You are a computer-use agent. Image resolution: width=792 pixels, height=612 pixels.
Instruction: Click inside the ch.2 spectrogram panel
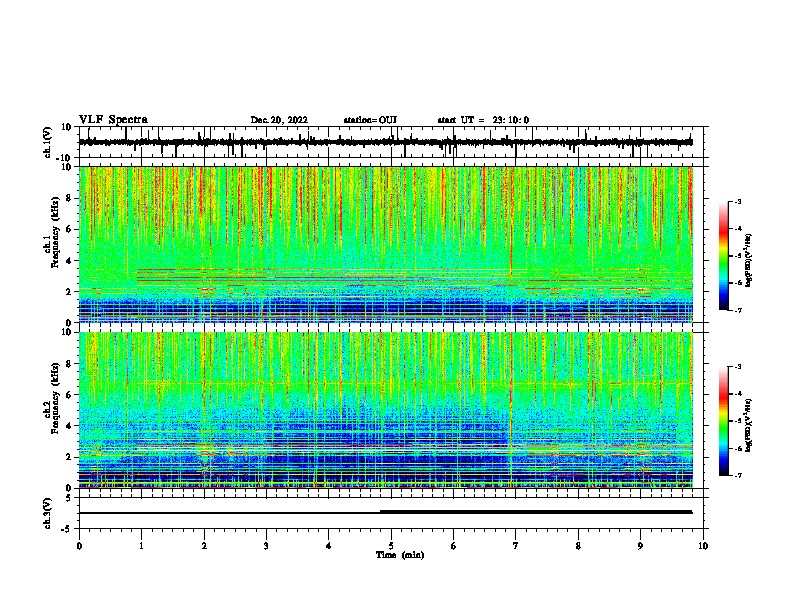point(386,410)
